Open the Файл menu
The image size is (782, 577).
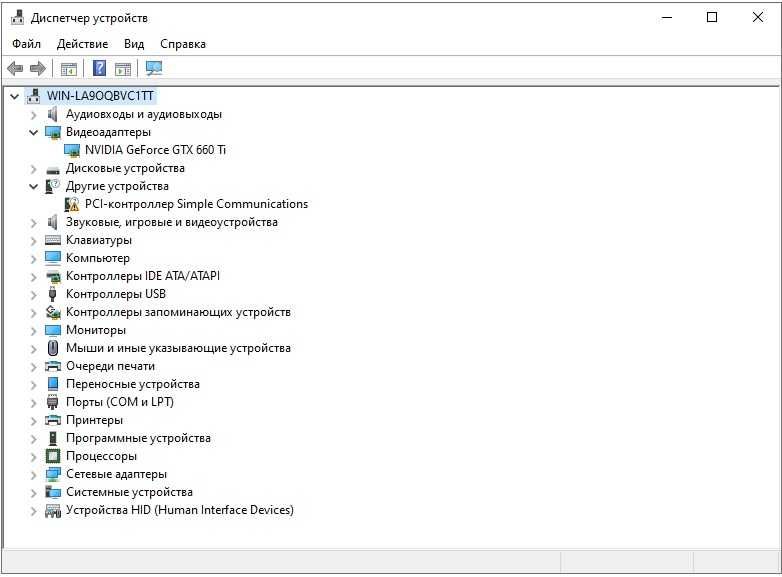click(x=27, y=44)
